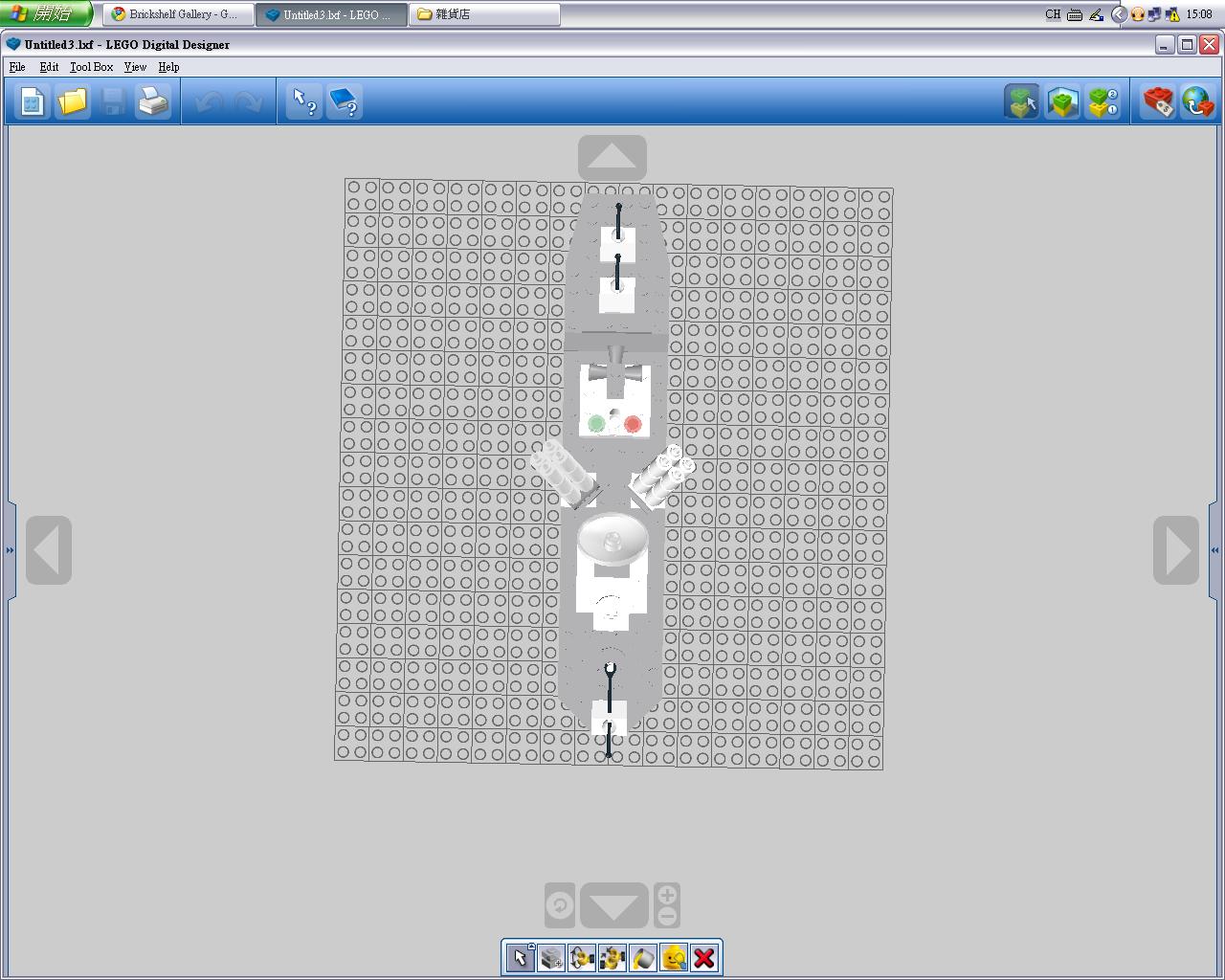The width and height of the screenshot is (1225, 980).
Task: Choose the Paint bucket tool
Action: [x=642, y=958]
